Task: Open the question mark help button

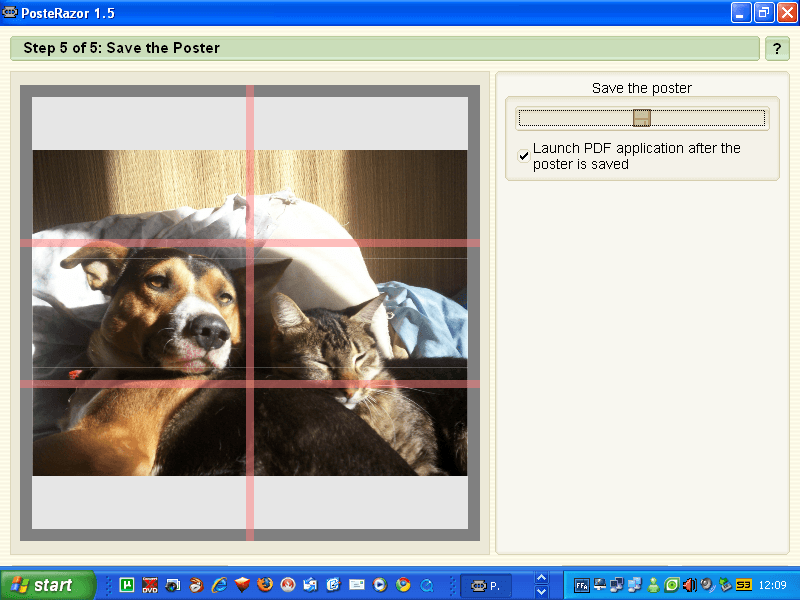Action: [x=776, y=48]
